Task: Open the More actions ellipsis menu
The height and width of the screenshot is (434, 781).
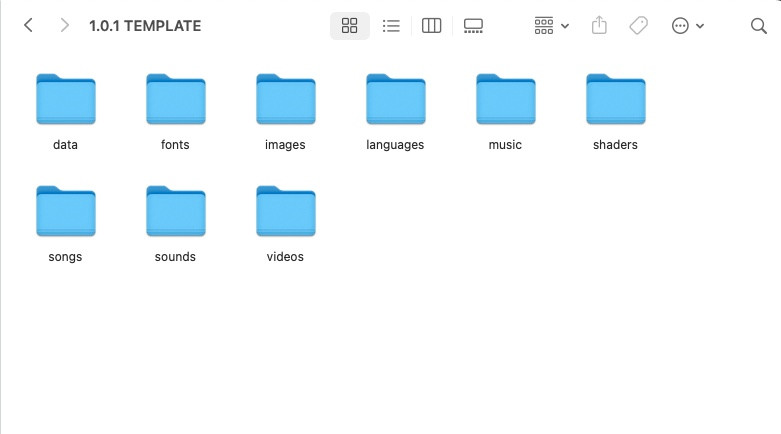Action: click(x=688, y=26)
